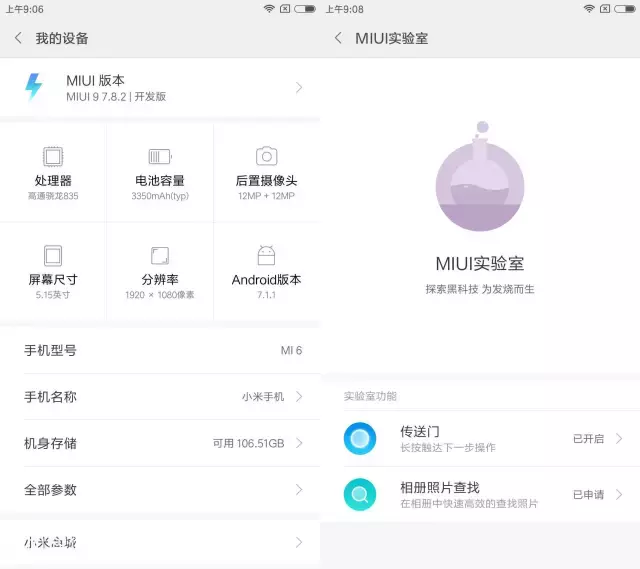Tap the 1920 × 1080像素 value
Screen dimensions: 640x569
coord(160,295)
